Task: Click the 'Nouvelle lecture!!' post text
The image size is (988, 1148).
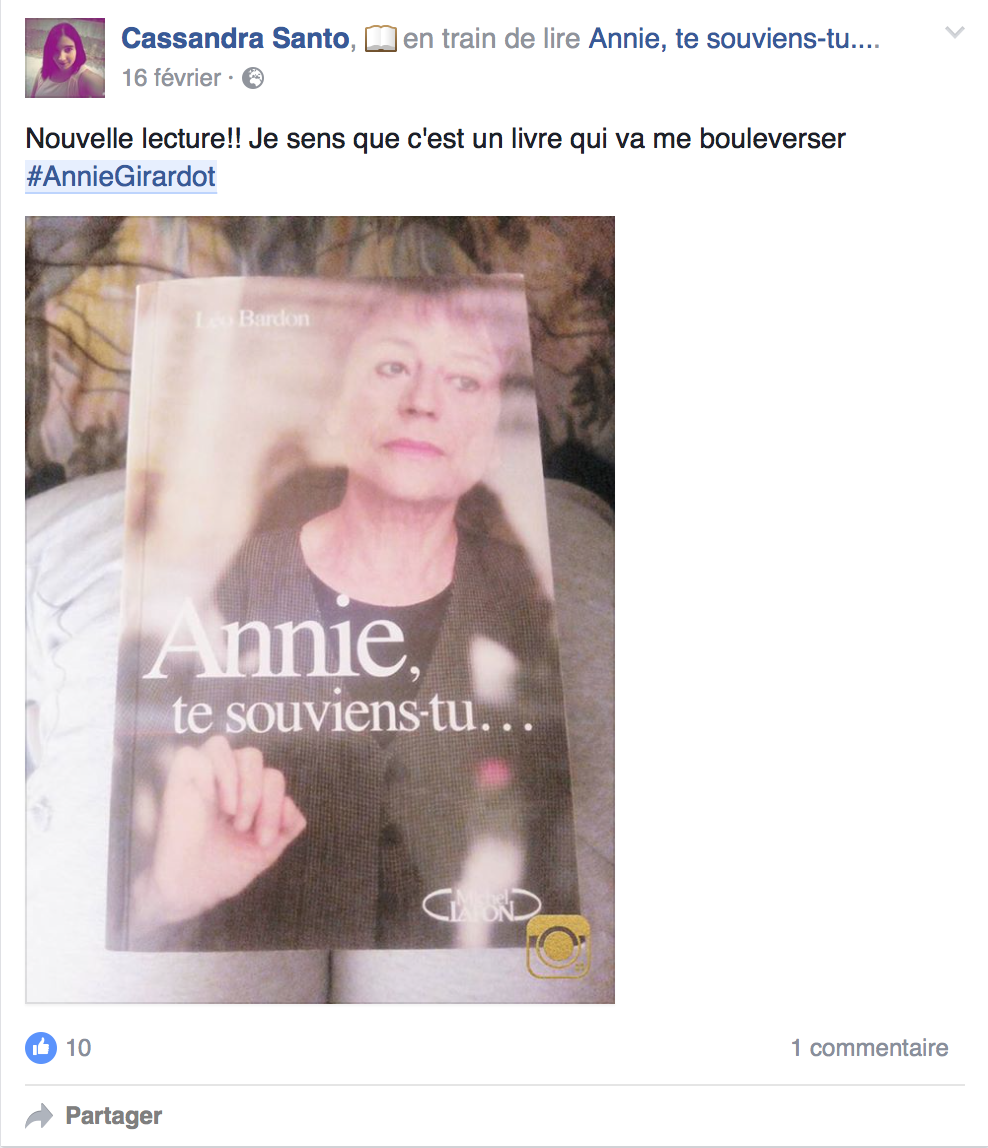Action: click(133, 138)
